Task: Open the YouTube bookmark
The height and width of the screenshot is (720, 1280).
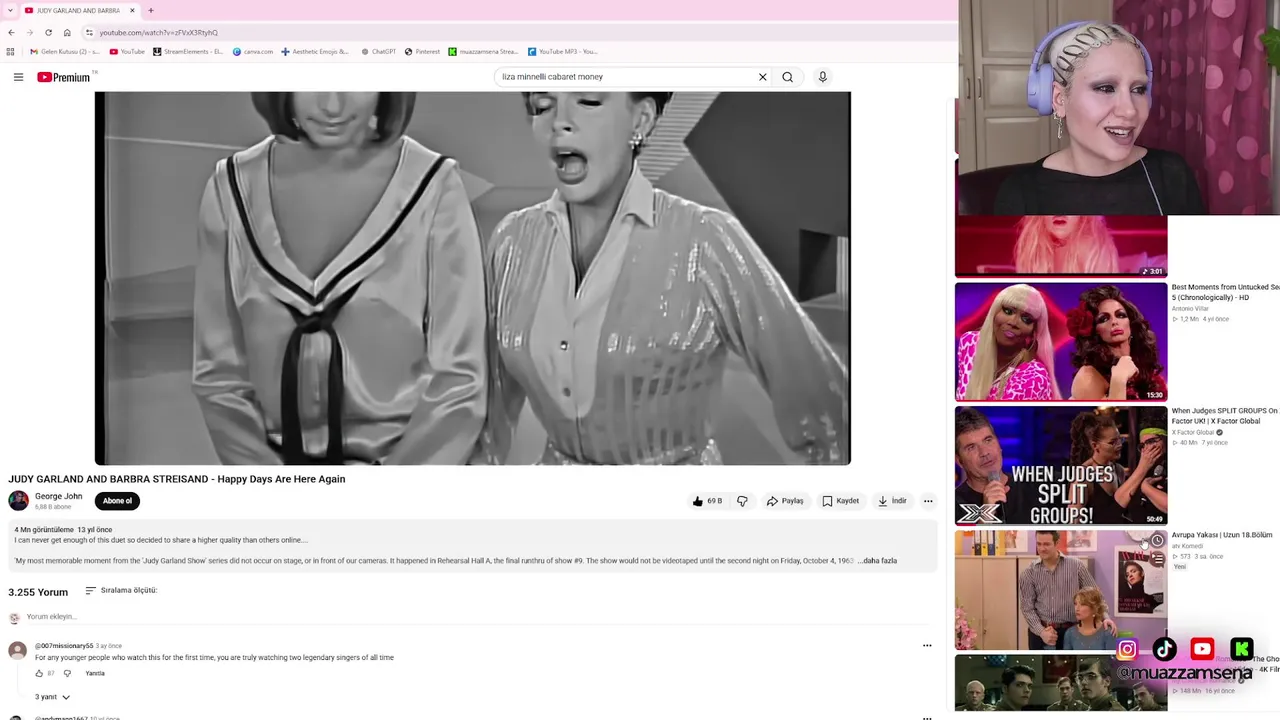Action: pos(127,52)
